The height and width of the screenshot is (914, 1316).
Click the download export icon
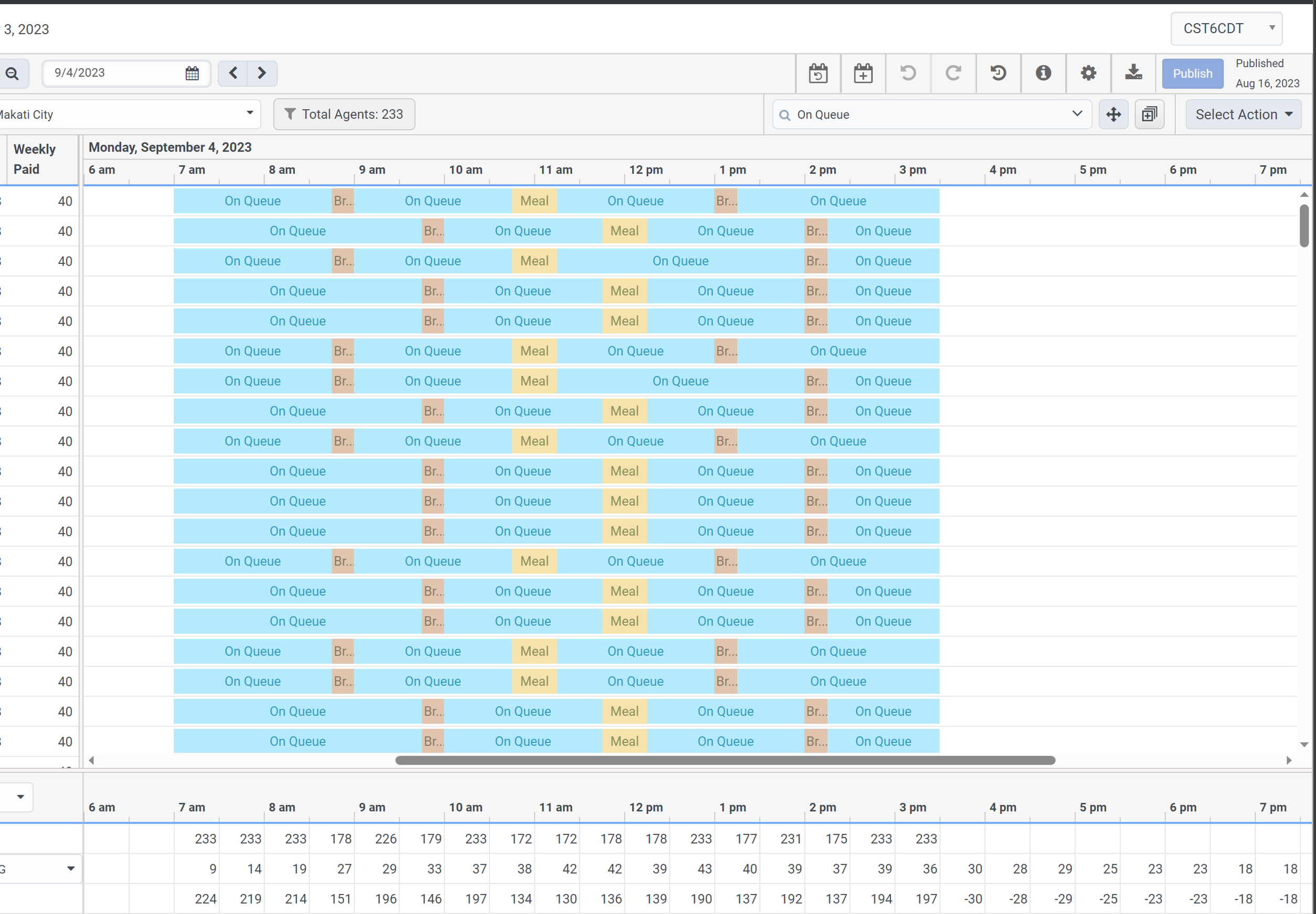point(1133,73)
